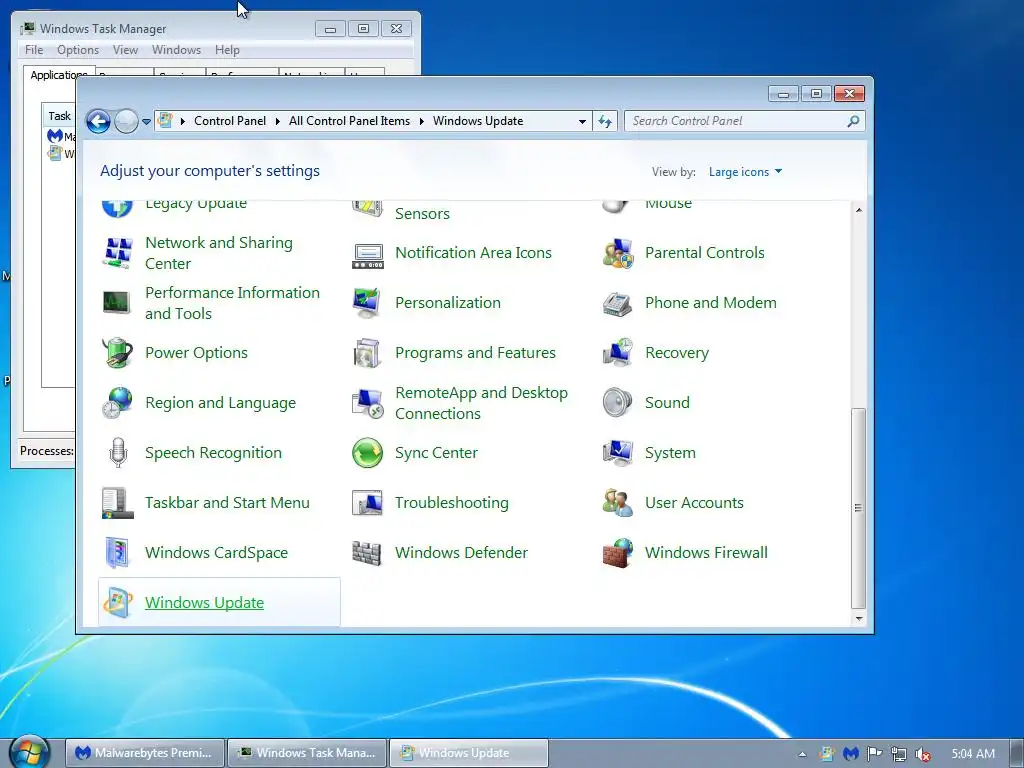The width and height of the screenshot is (1024, 768).
Task: Open the Windows menu in Task Manager
Action: click(x=176, y=50)
